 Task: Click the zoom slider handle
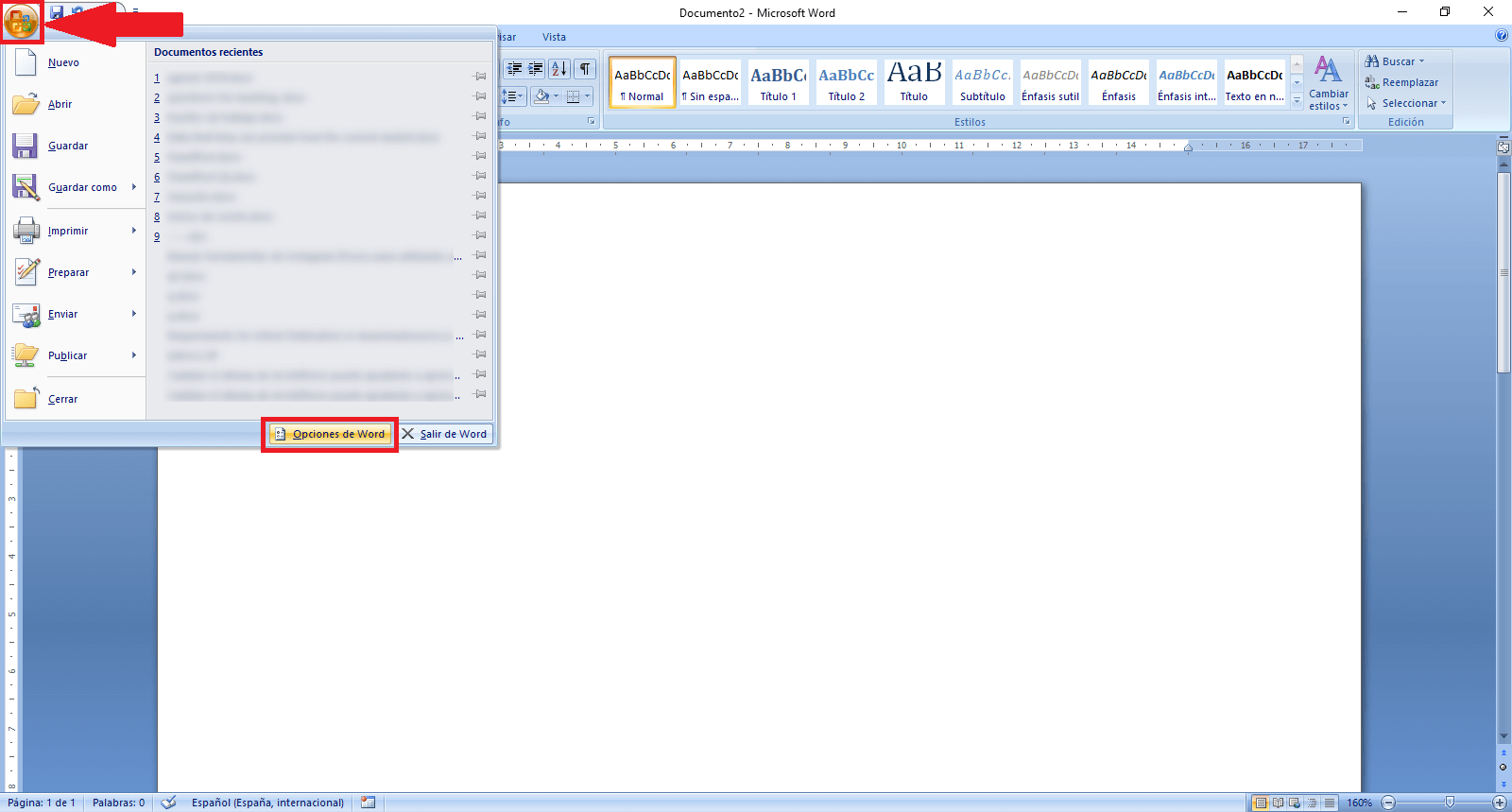(x=1450, y=803)
